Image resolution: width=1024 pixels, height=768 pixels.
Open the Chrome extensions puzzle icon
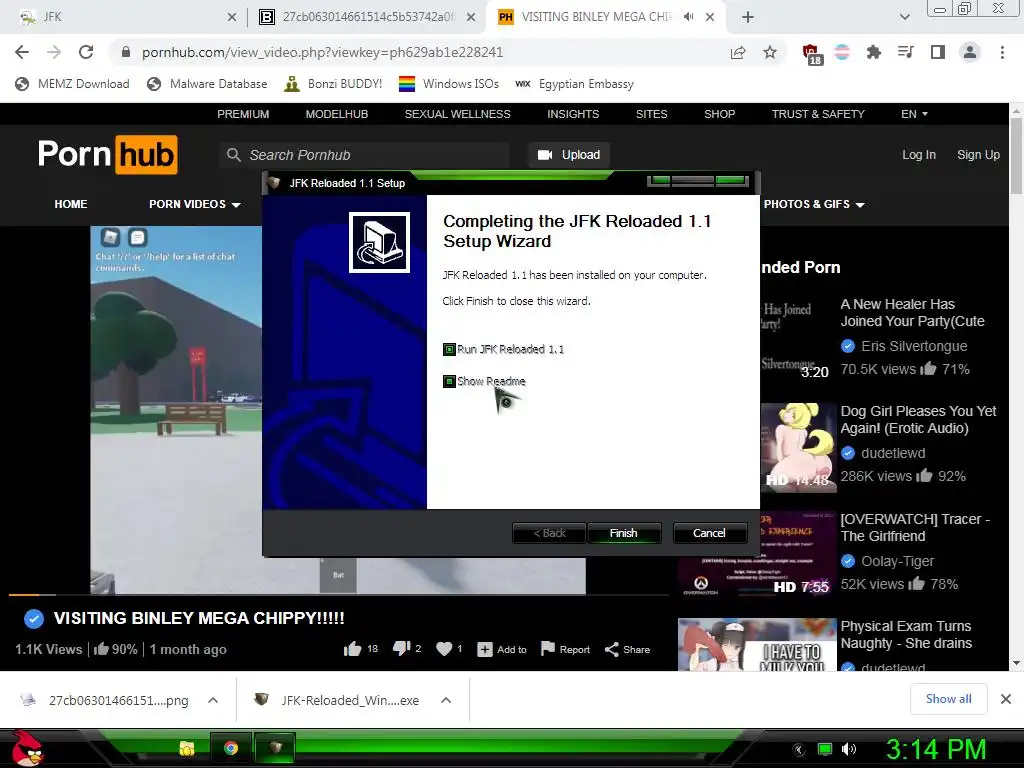click(874, 52)
